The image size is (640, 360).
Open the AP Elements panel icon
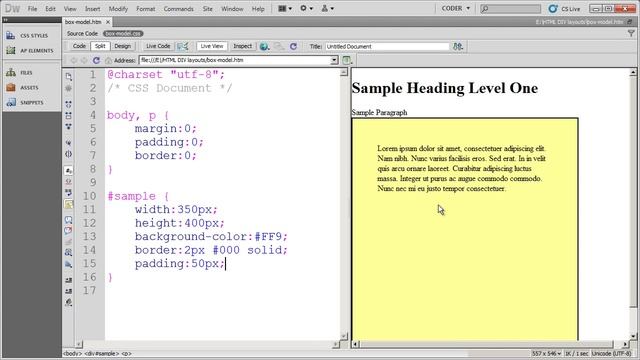click(x=11, y=50)
